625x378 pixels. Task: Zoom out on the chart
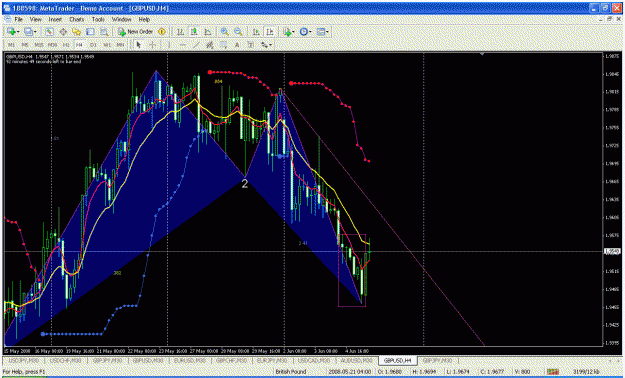(x=238, y=32)
